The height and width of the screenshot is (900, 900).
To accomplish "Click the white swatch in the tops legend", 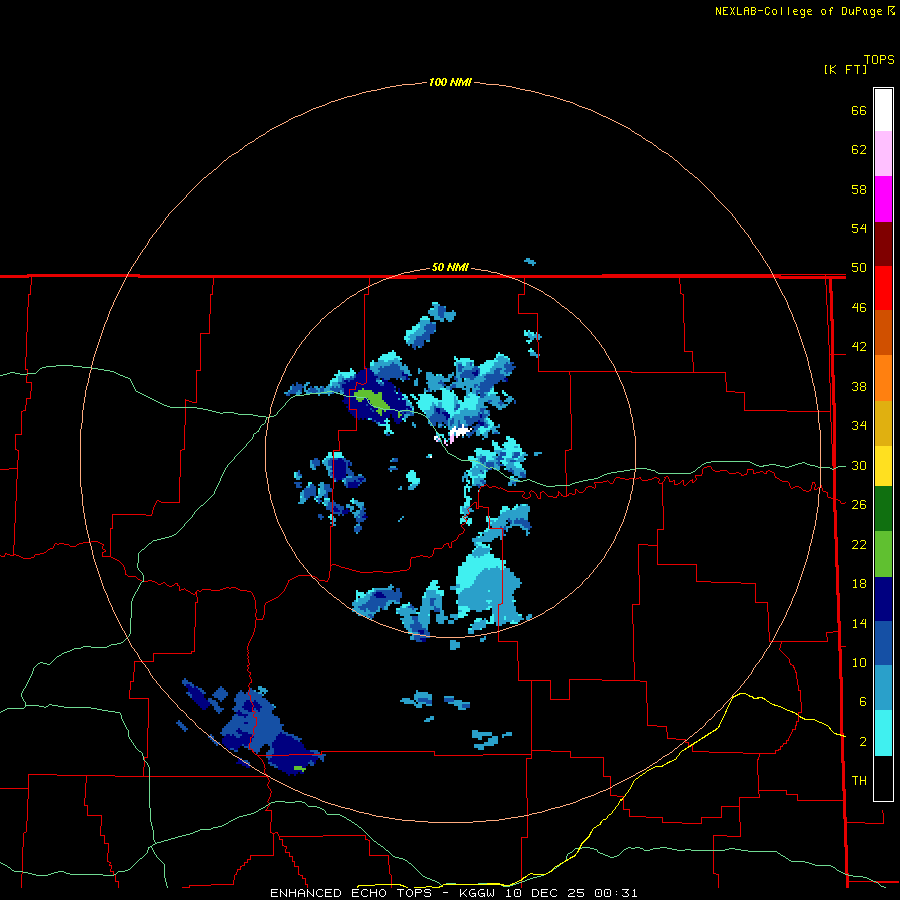I will pos(883,110).
